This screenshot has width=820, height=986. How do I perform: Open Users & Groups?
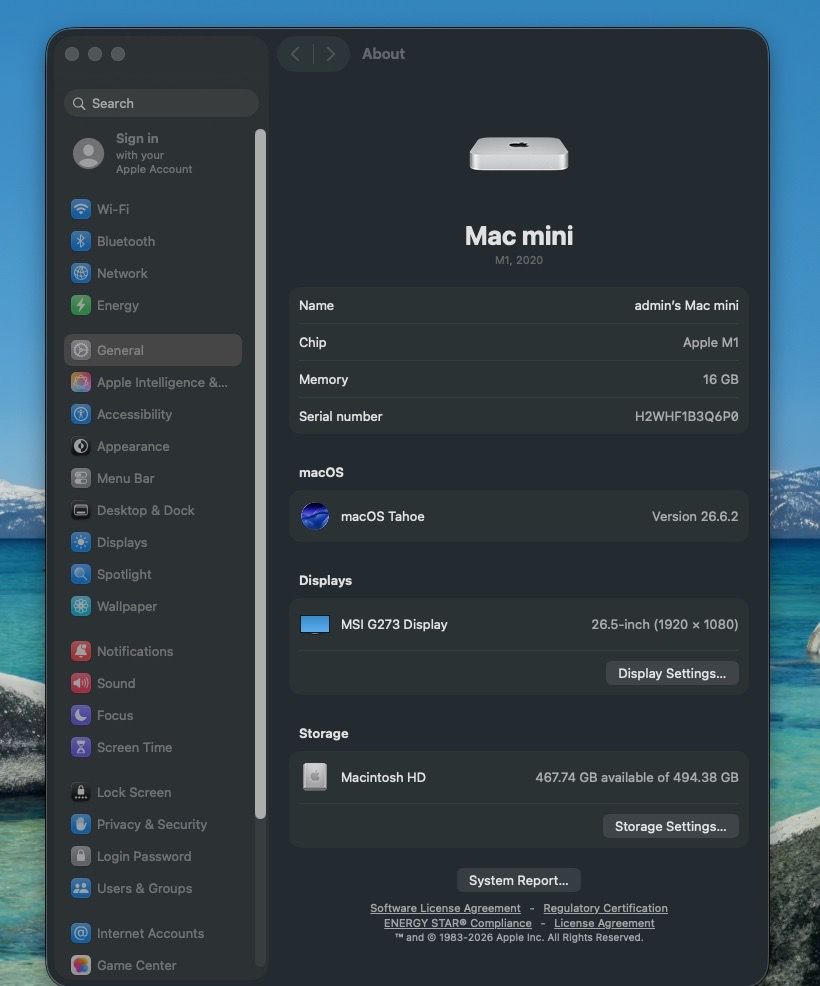pos(153,888)
